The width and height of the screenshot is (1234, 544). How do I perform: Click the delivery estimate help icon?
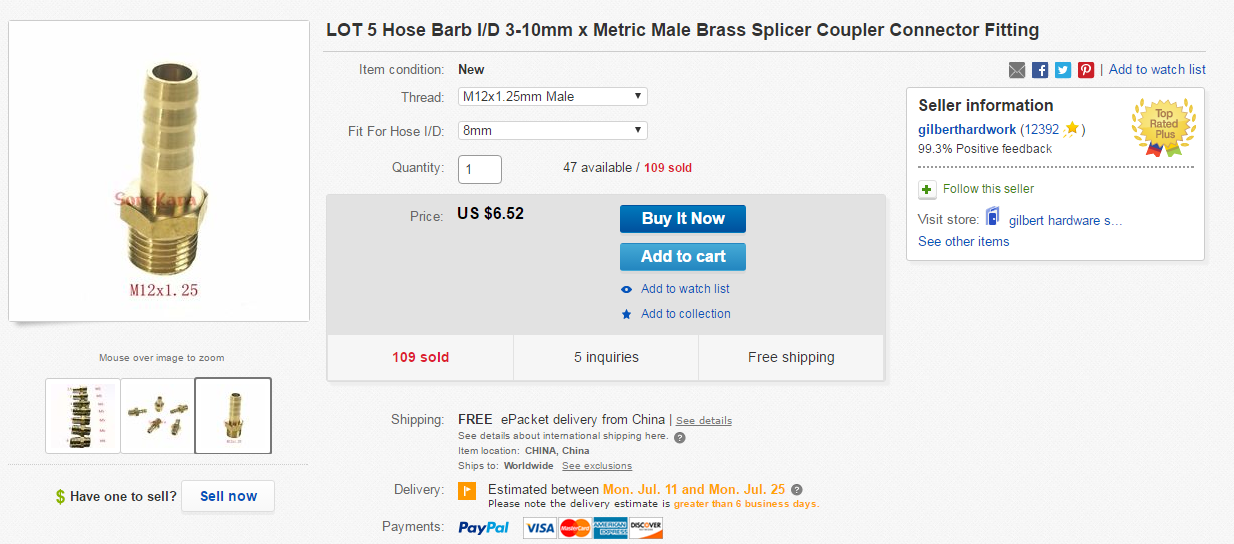click(797, 490)
